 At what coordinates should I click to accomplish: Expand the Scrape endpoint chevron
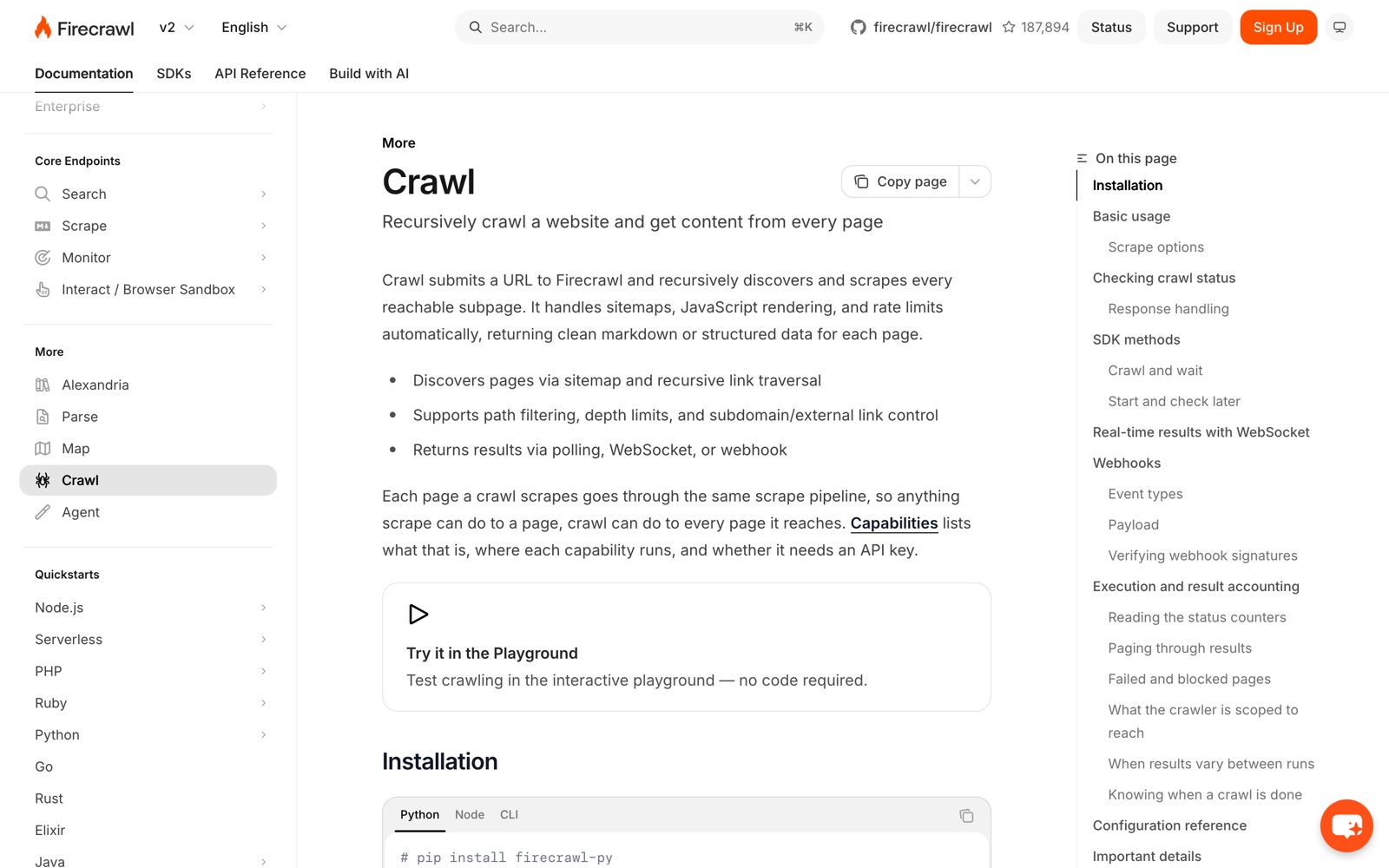tap(263, 226)
